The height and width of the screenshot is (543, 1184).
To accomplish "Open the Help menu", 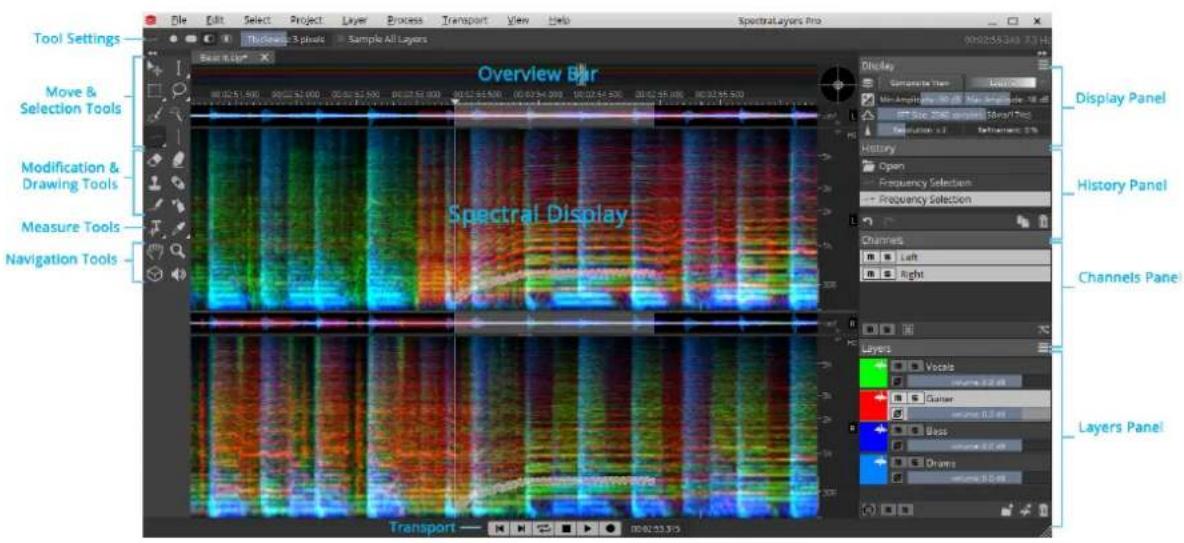I will click(560, 20).
